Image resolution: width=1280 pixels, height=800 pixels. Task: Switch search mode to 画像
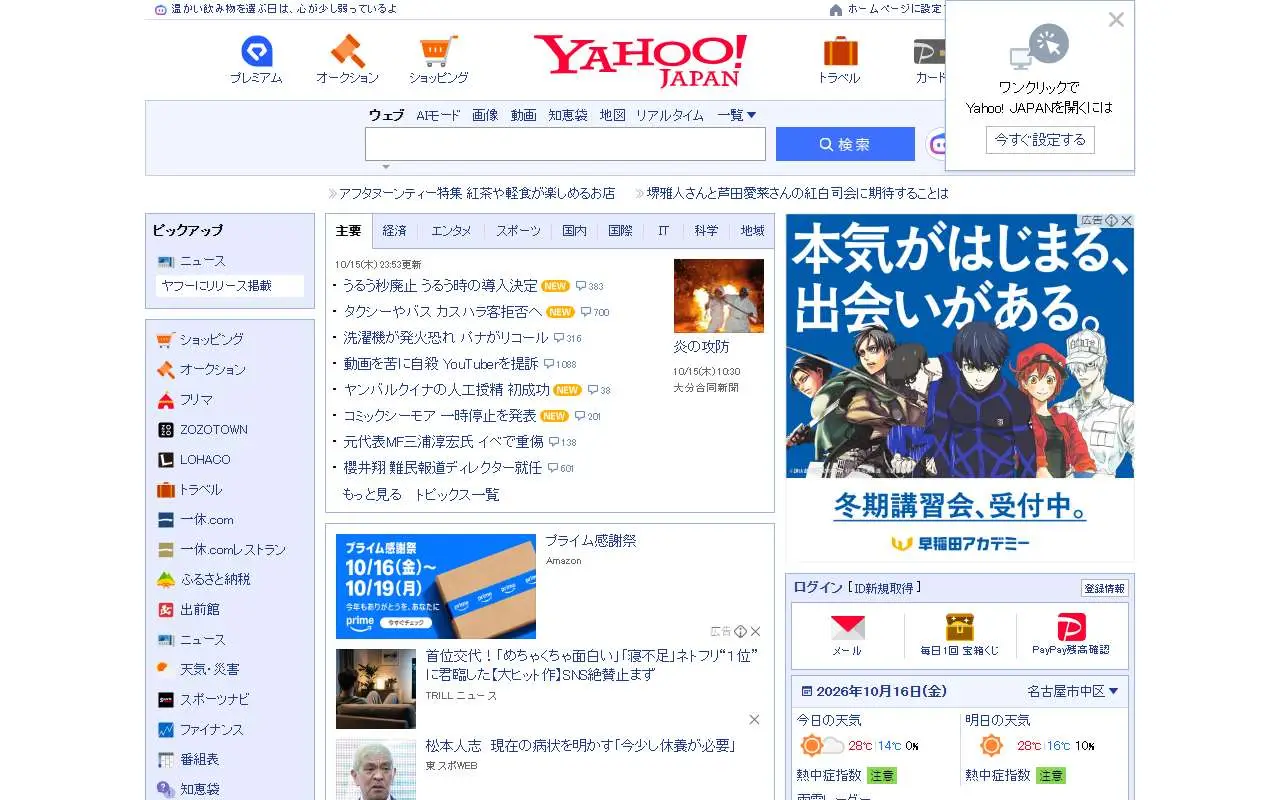485,115
